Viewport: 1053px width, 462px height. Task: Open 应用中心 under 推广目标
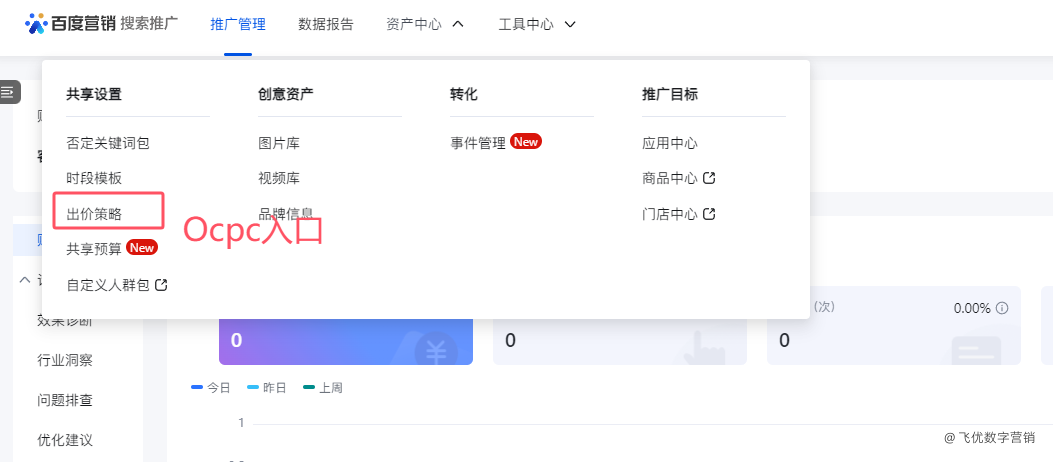[x=670, y=143]
